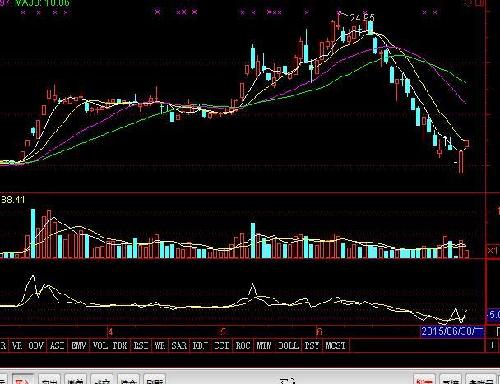
Task: Show the BOLL indicator
Action: 288,345
